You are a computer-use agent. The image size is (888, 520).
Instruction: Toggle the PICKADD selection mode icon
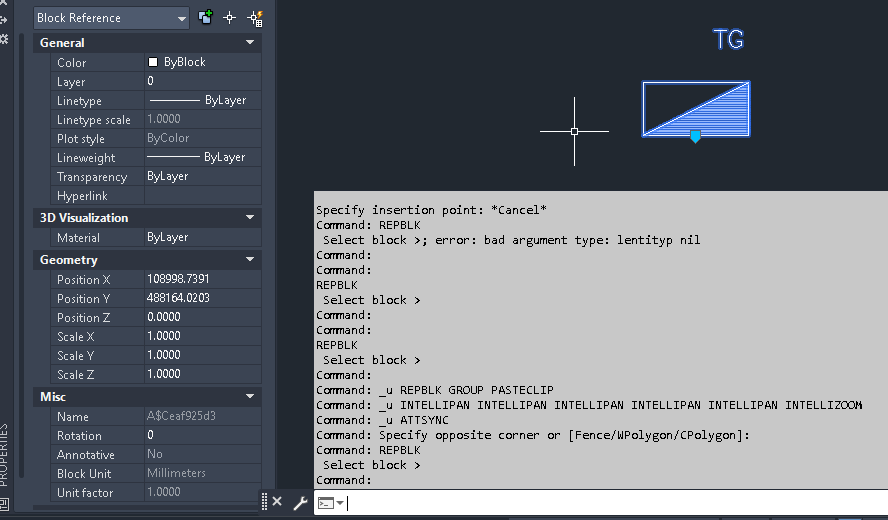click(x=205, y=18)
